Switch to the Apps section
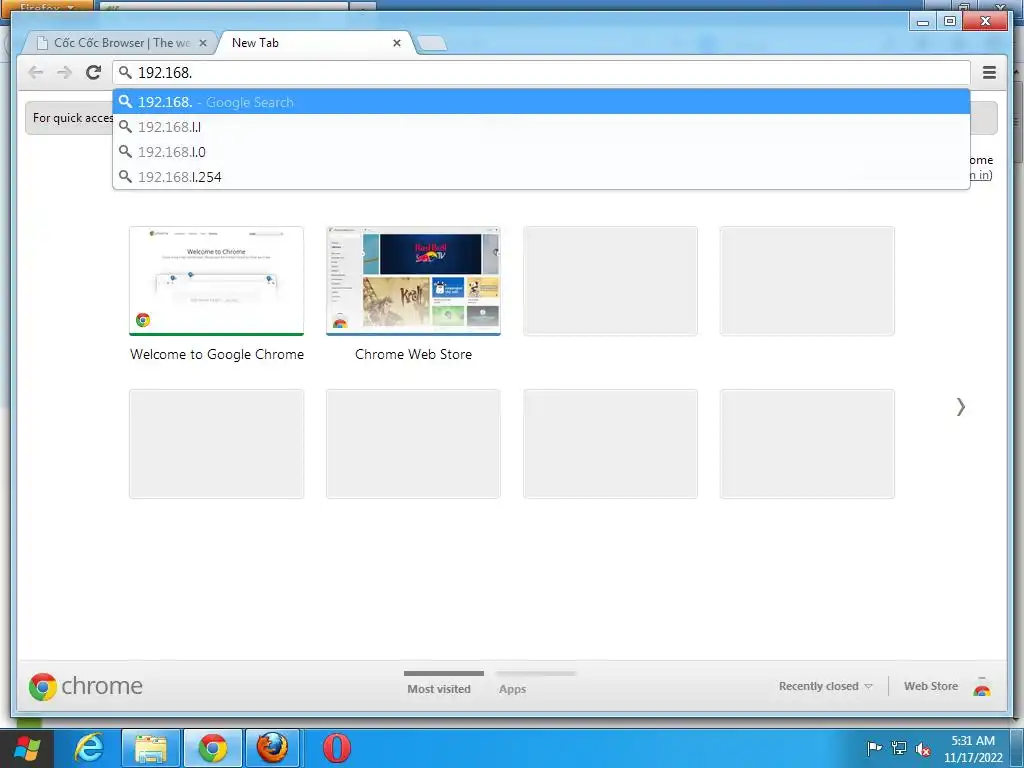The image size is (1024, 768). click(513, 688)
